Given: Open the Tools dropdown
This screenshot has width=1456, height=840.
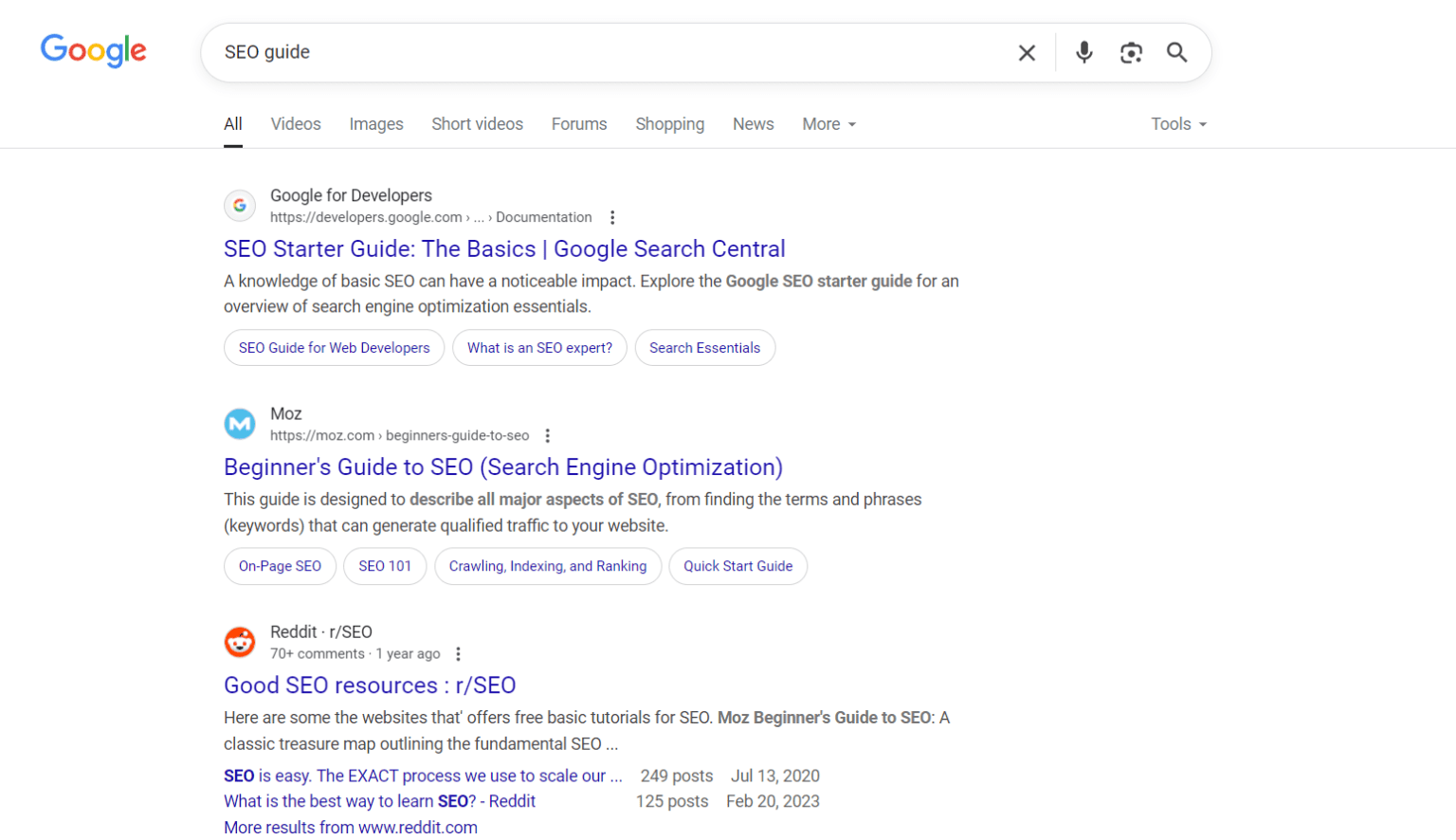Looking at the screenshot, I should coord(1176,124).
